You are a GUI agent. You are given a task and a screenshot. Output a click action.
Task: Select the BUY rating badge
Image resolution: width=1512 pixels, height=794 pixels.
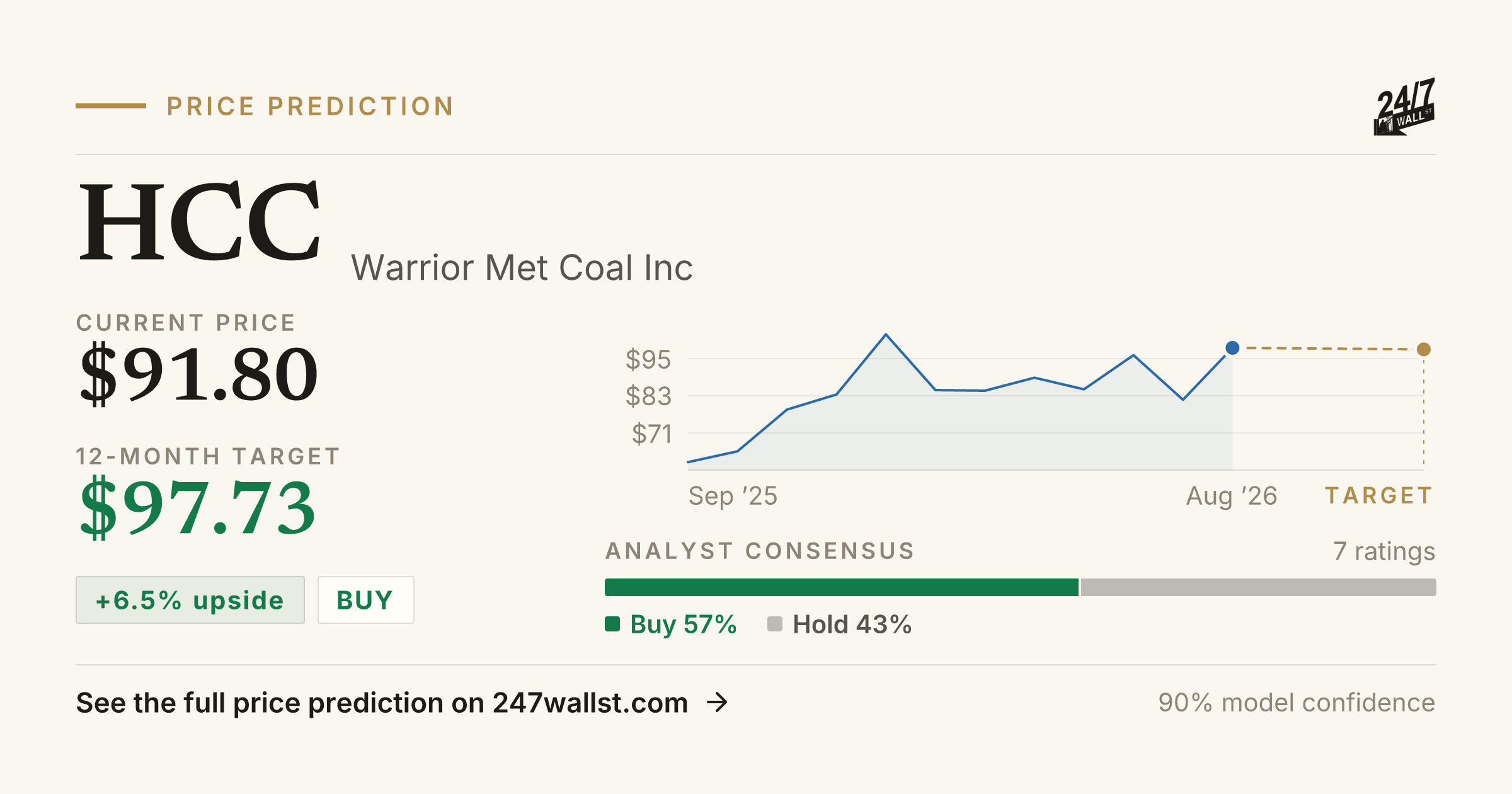click(x=365, y=600)
